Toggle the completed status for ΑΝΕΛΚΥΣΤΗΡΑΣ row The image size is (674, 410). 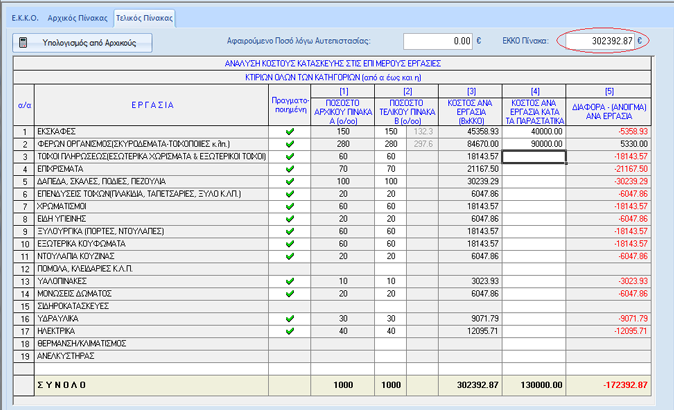(289, 355)
